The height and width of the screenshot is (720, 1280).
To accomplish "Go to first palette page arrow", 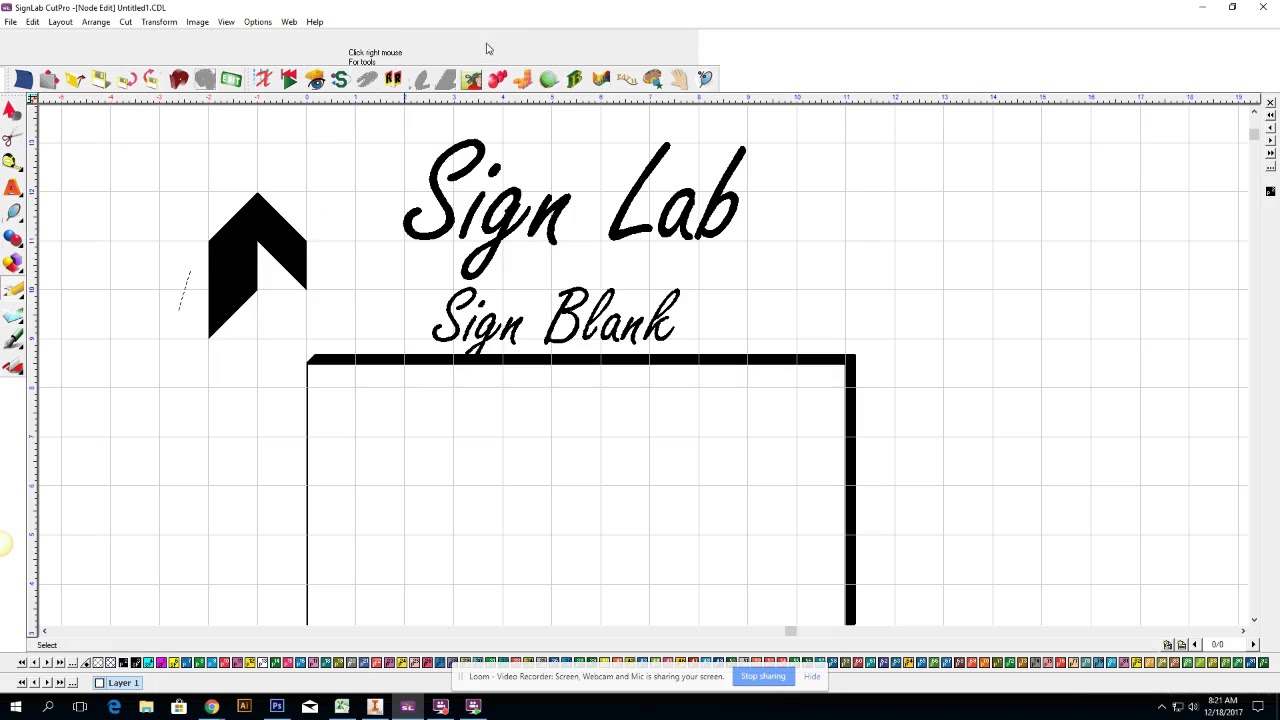I will pos(21,663).
